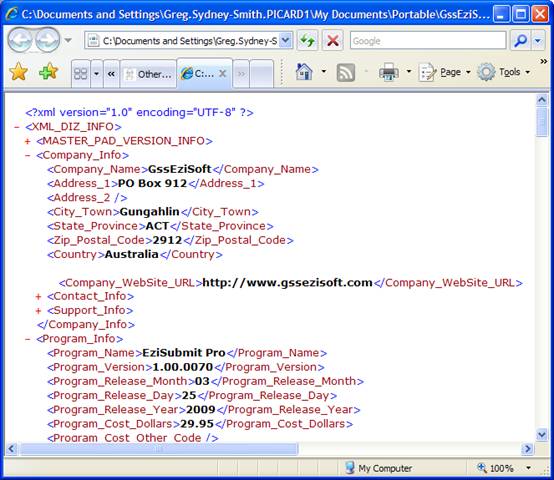Click the ACT state value
Viewport: 554px width, 480px height.
(x=157, y=226)
